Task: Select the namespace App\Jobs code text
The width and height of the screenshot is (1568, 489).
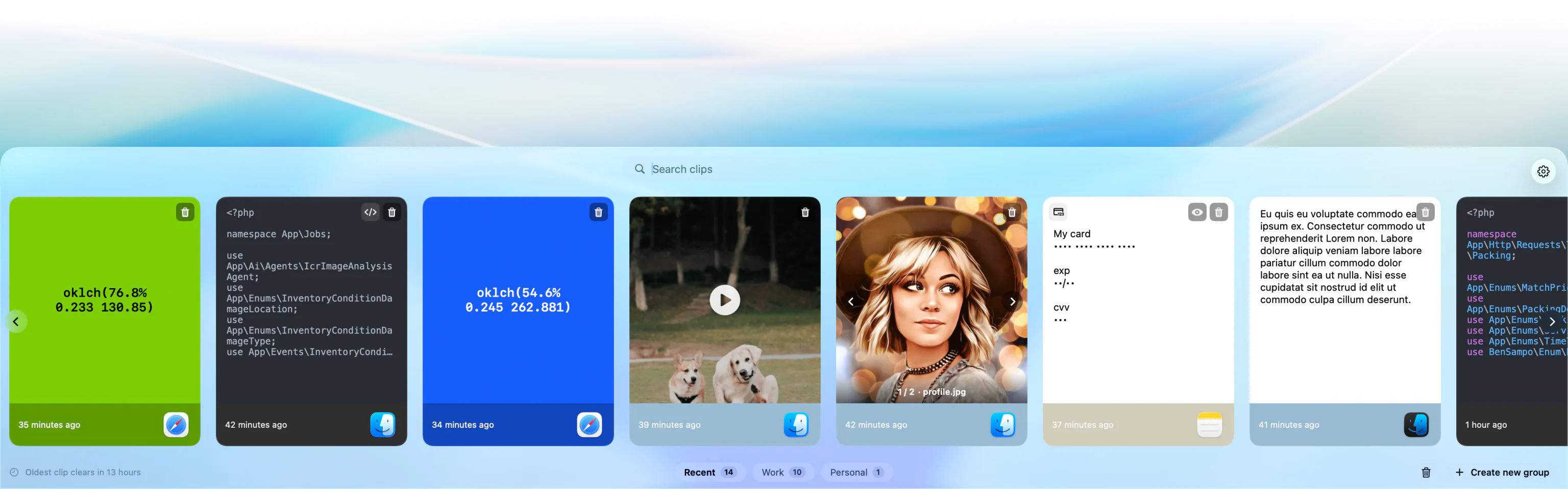Action: (x=279, y=234)
